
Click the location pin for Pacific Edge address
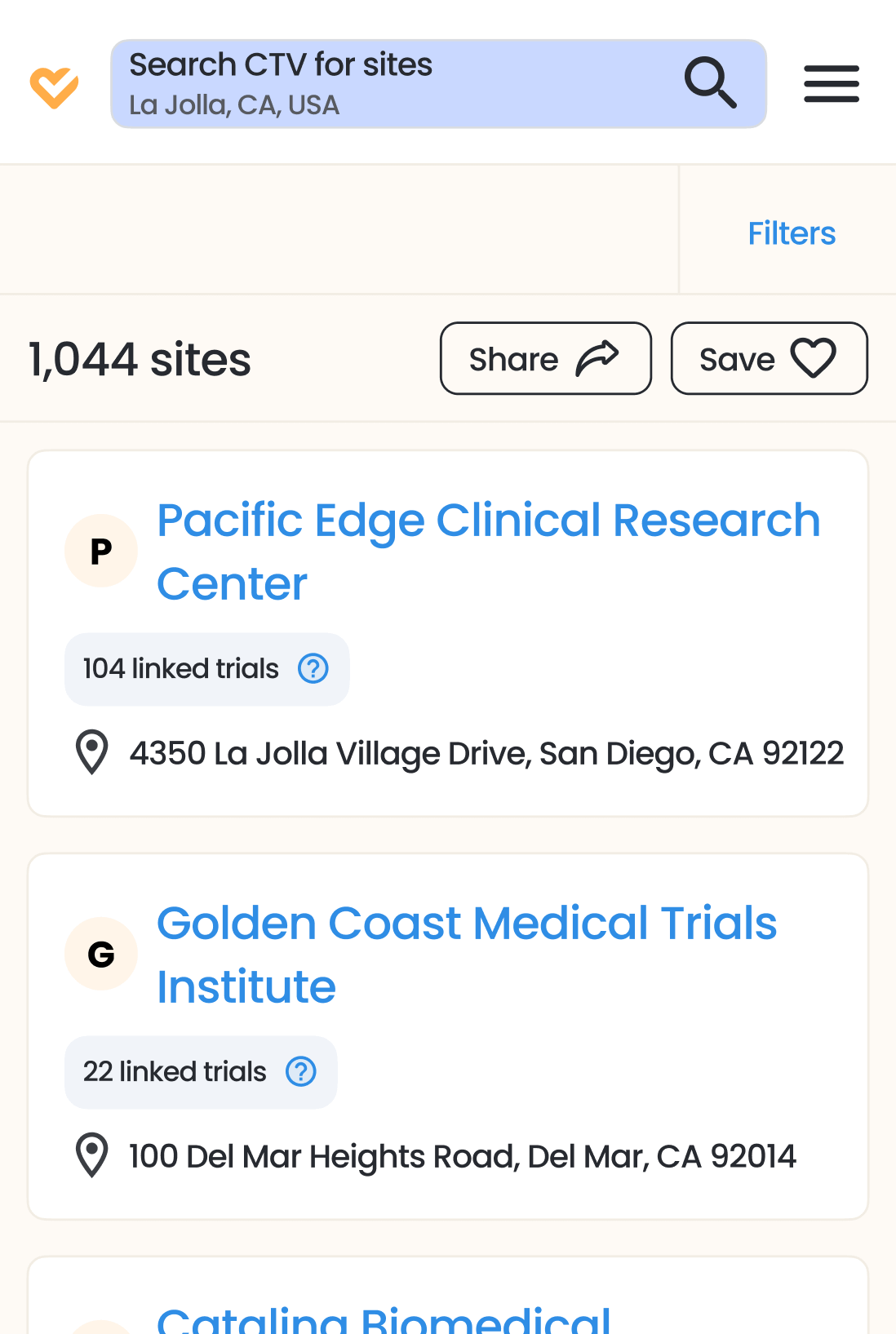click(x=92, y=751)
